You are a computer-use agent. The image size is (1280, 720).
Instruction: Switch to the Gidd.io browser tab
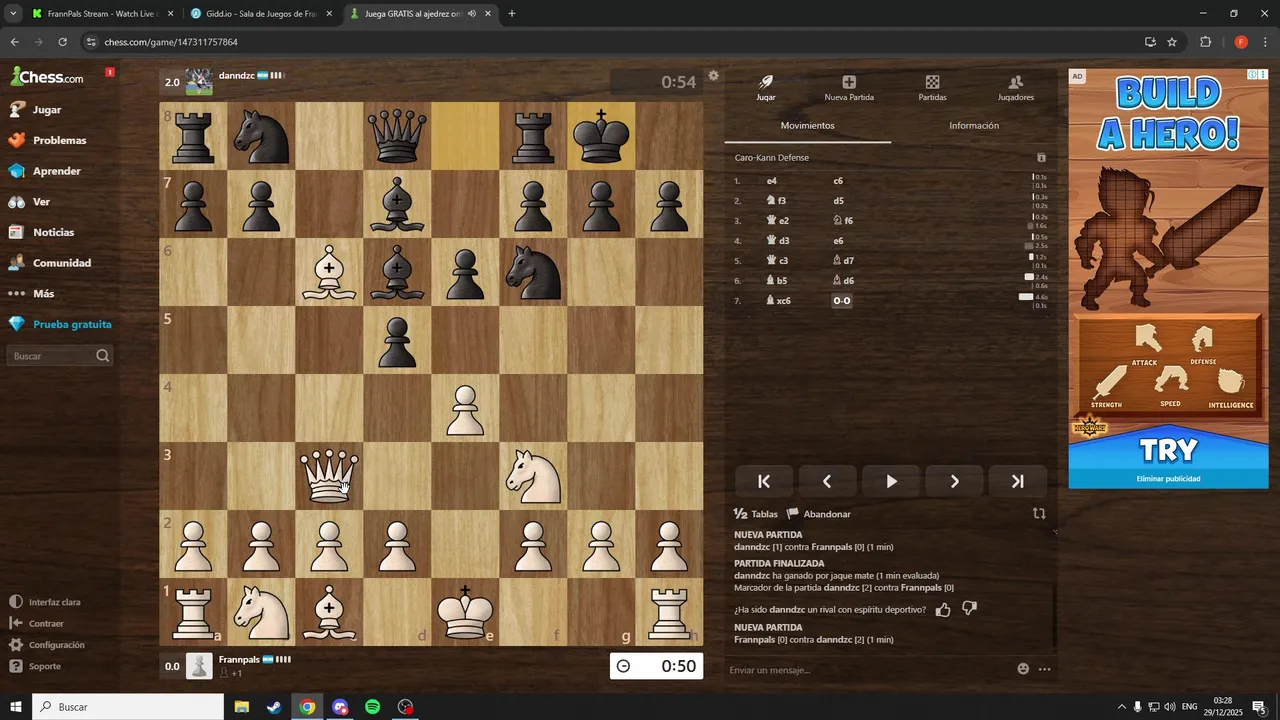[260, 14]
